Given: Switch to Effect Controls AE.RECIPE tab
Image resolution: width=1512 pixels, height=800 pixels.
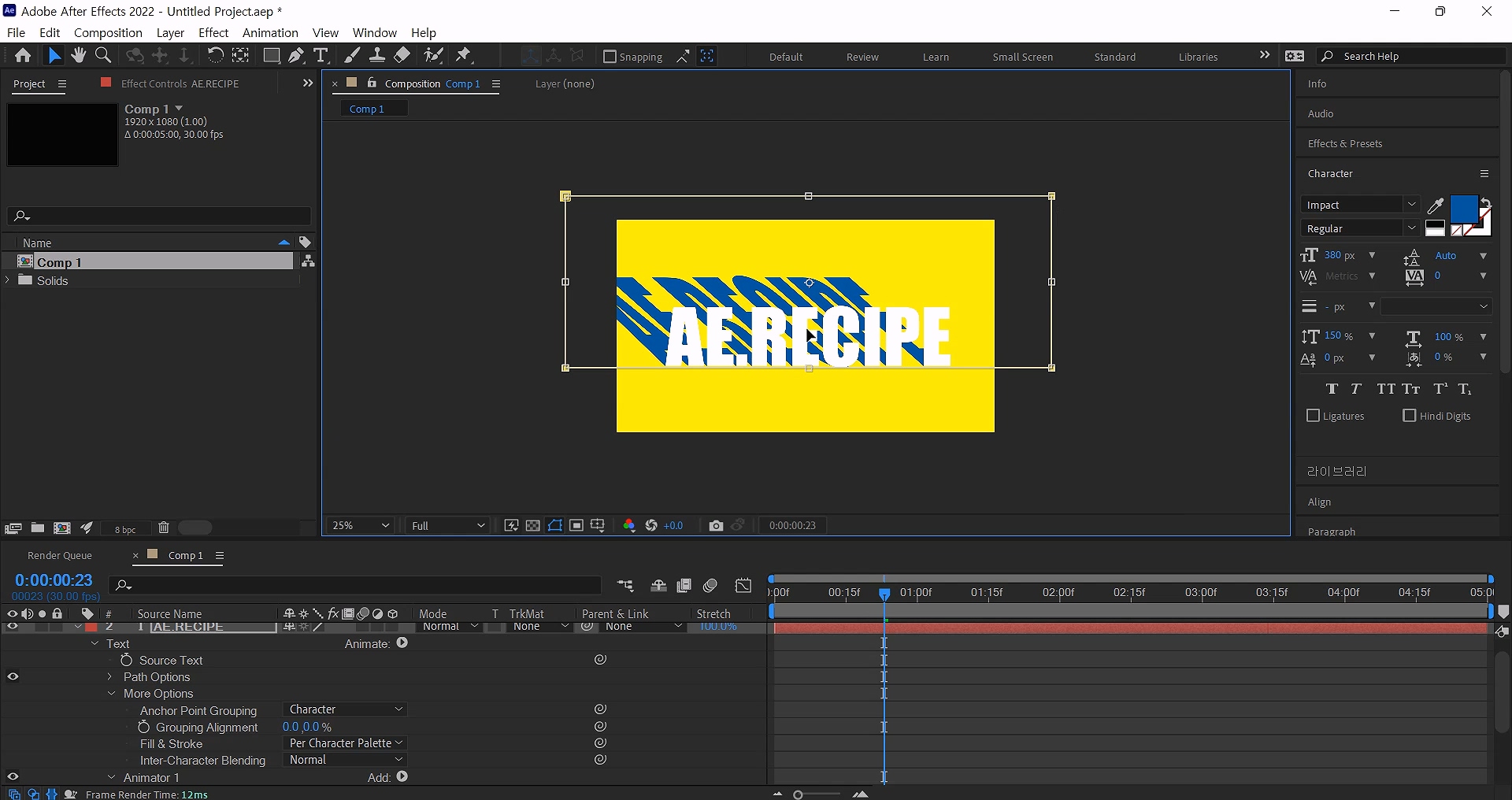Looking at the screenshot, I should pyautogui.click(x=180, y=83).
